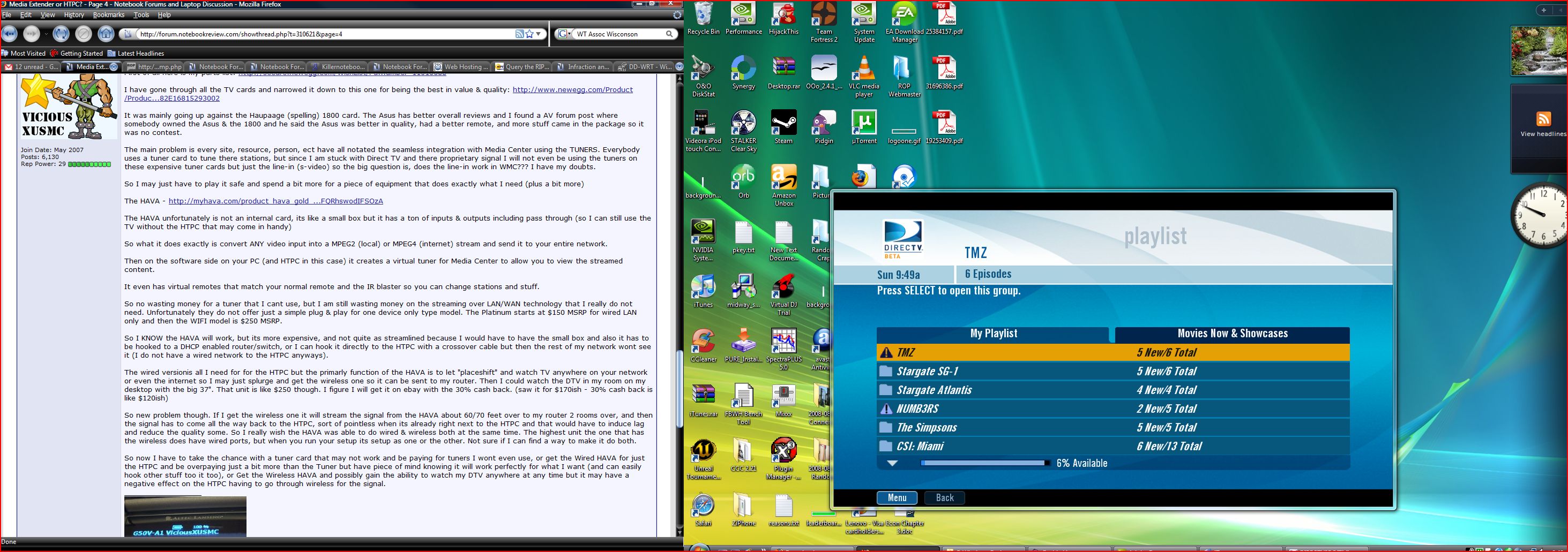Click Firefox Forward arrow button
This screenshot has width=1568, height=552.
[x=31, y=34]
